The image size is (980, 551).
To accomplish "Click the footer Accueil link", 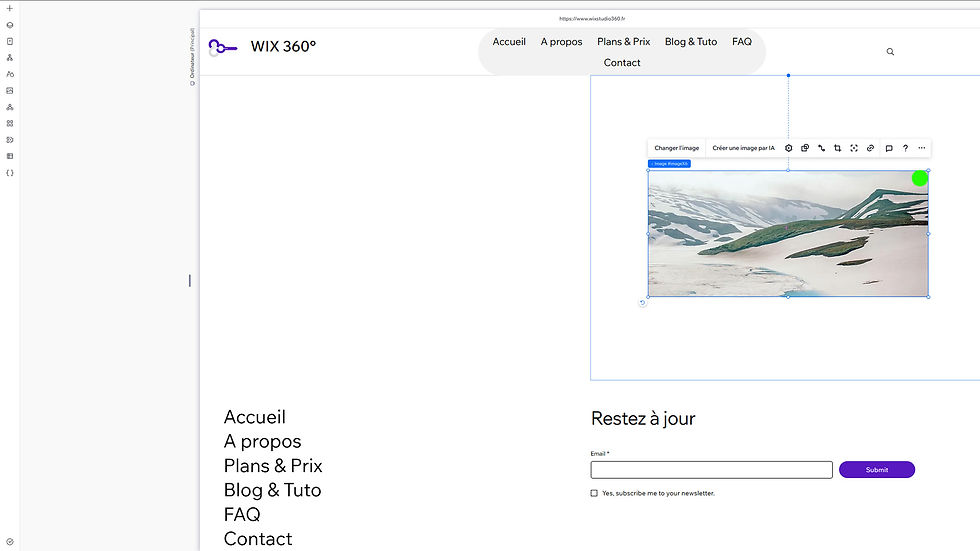I will coord(254,417).
